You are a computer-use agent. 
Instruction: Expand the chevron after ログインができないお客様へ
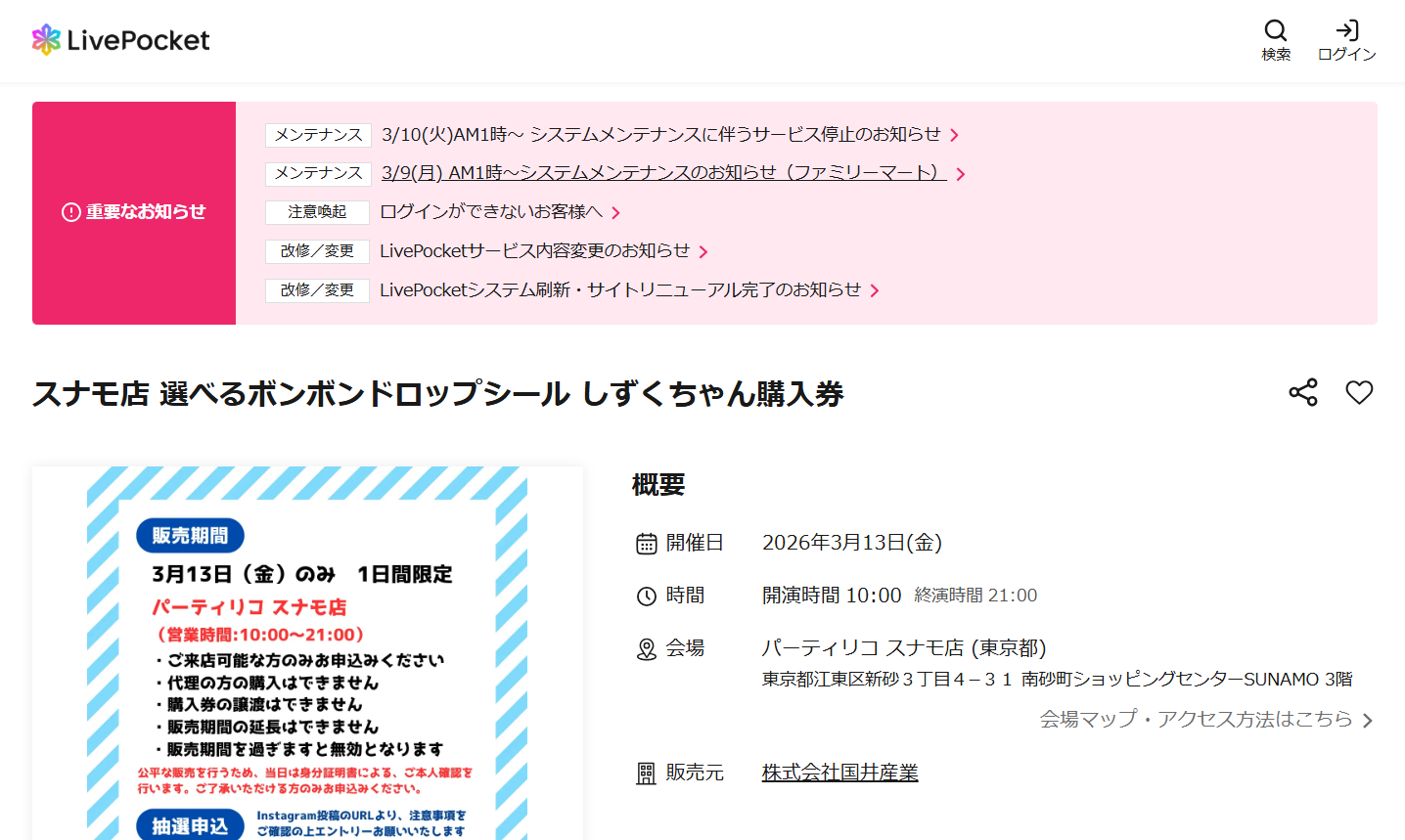(x=617, y=212)
